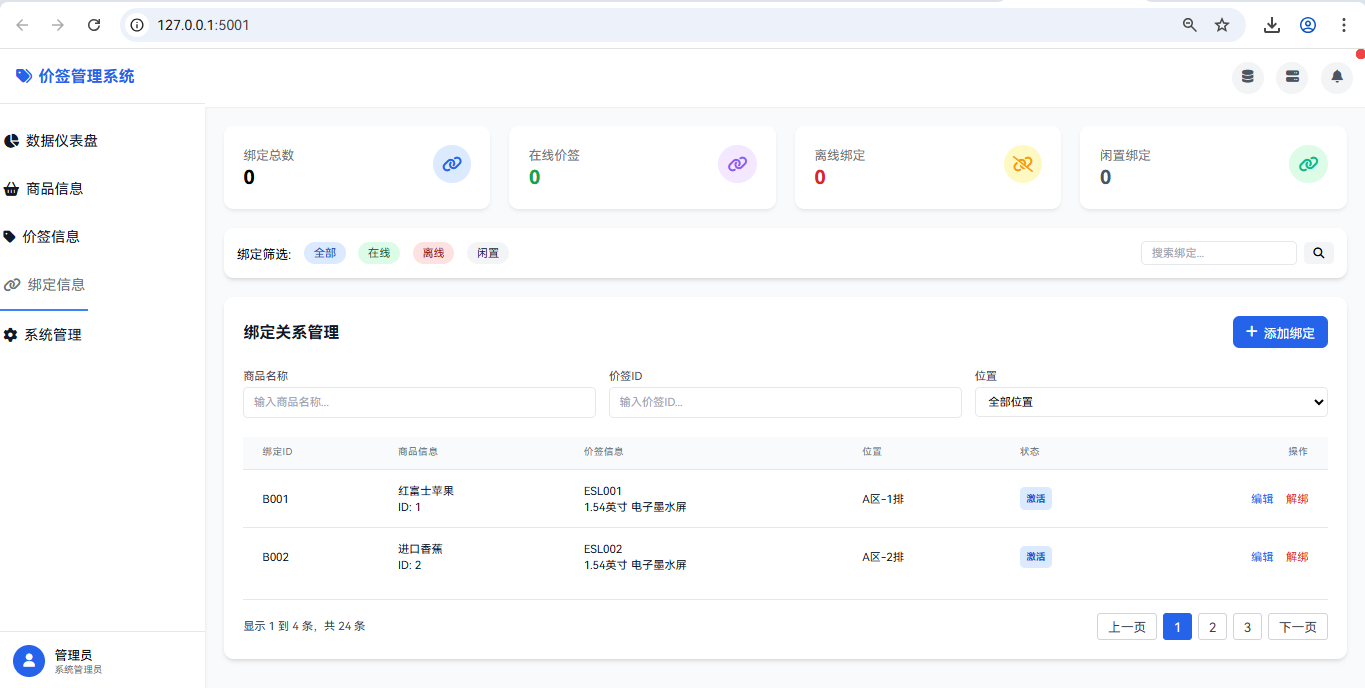Image resolution: width=1365 pixels, height=688 pixels.
Task: Filter bindings by 全部
Action: (325, 253)
